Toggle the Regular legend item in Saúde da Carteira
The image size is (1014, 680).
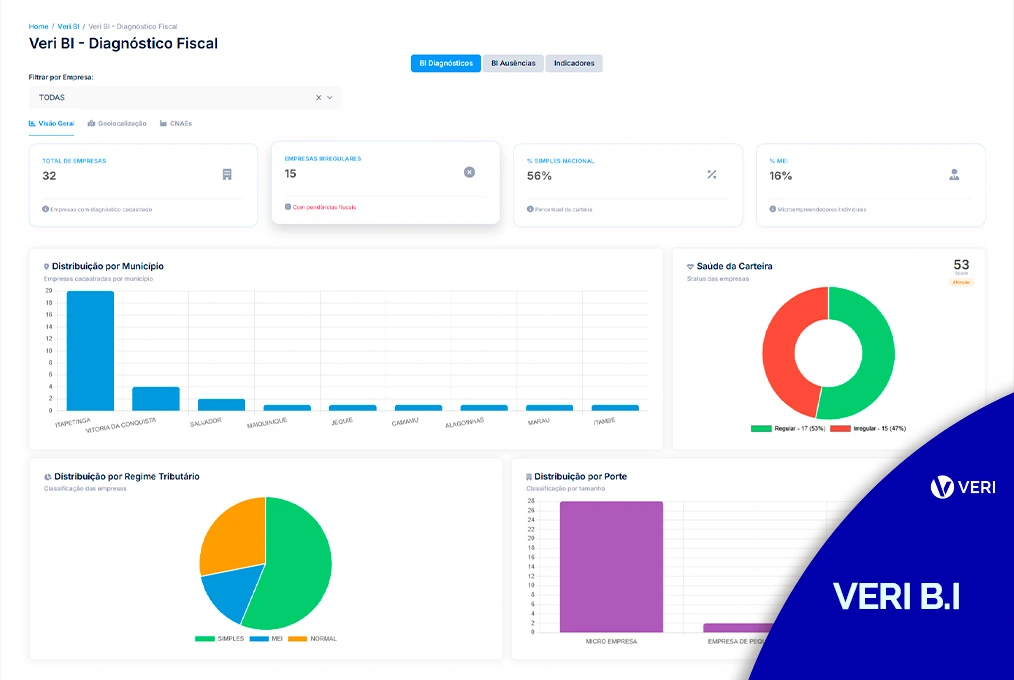788,428
